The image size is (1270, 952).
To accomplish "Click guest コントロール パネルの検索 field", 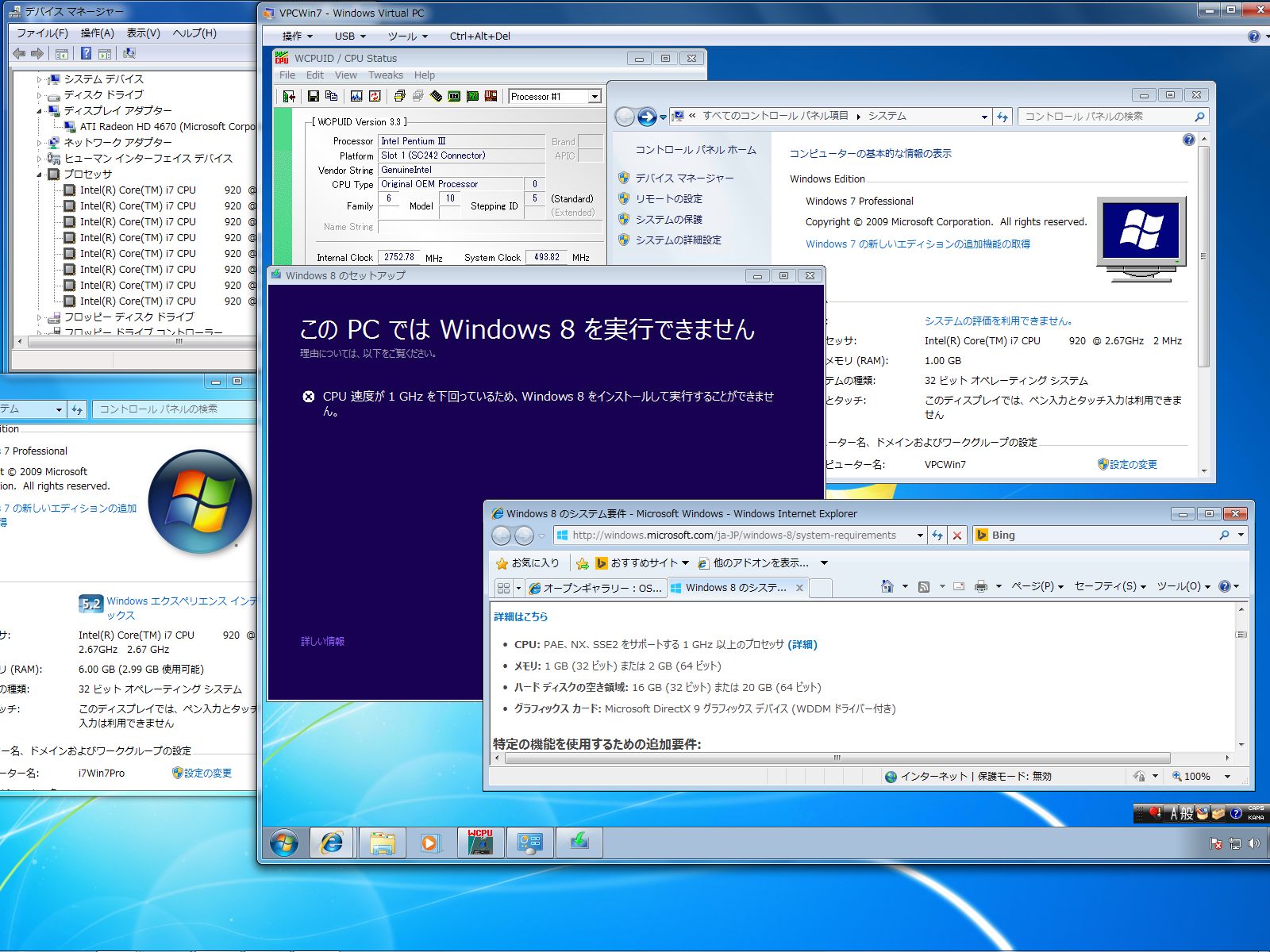I will pyautogui.click(x=1113, y=117).
